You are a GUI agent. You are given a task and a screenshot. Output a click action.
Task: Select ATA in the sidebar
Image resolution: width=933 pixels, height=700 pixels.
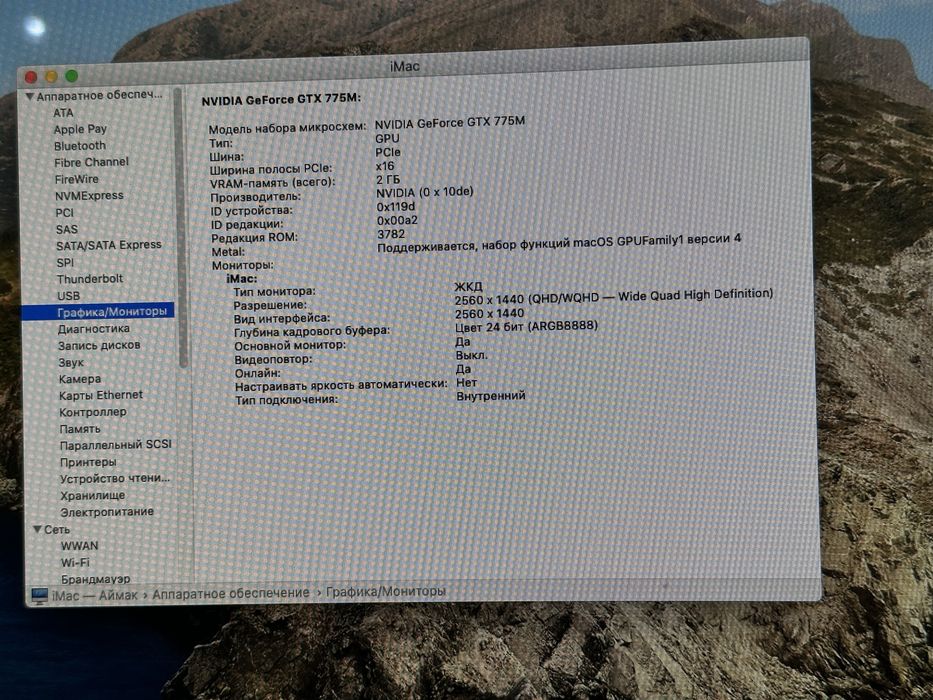click(x=63, y=112)
